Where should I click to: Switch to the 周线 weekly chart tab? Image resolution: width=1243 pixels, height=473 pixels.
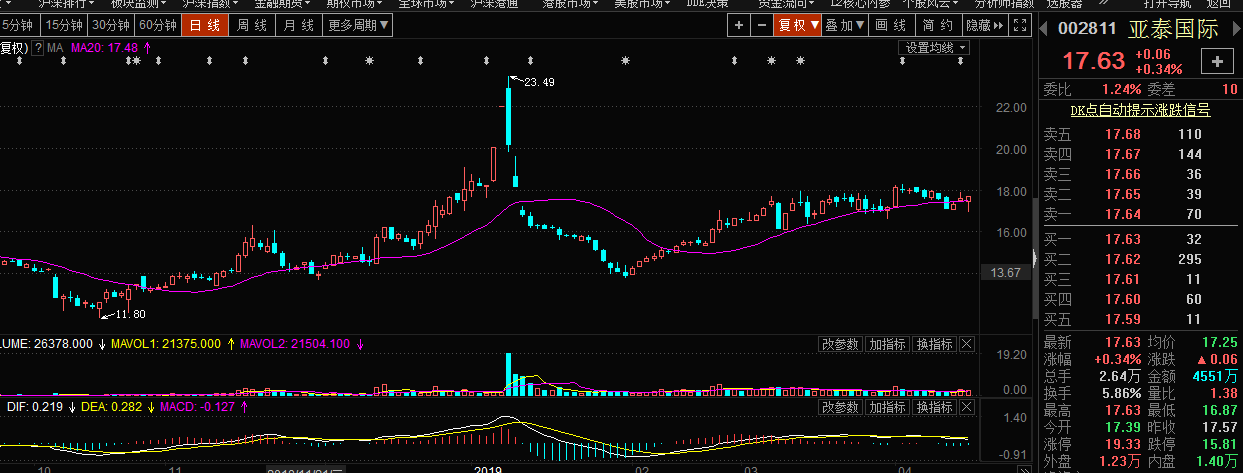tap(253, 25)
